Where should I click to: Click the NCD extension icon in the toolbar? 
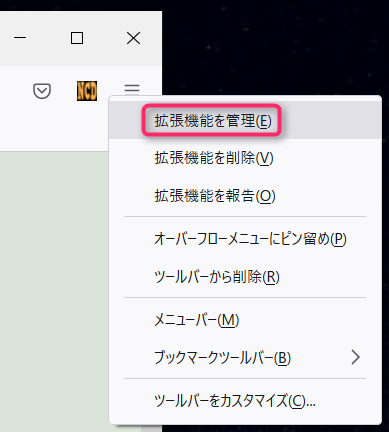(87, 91)
